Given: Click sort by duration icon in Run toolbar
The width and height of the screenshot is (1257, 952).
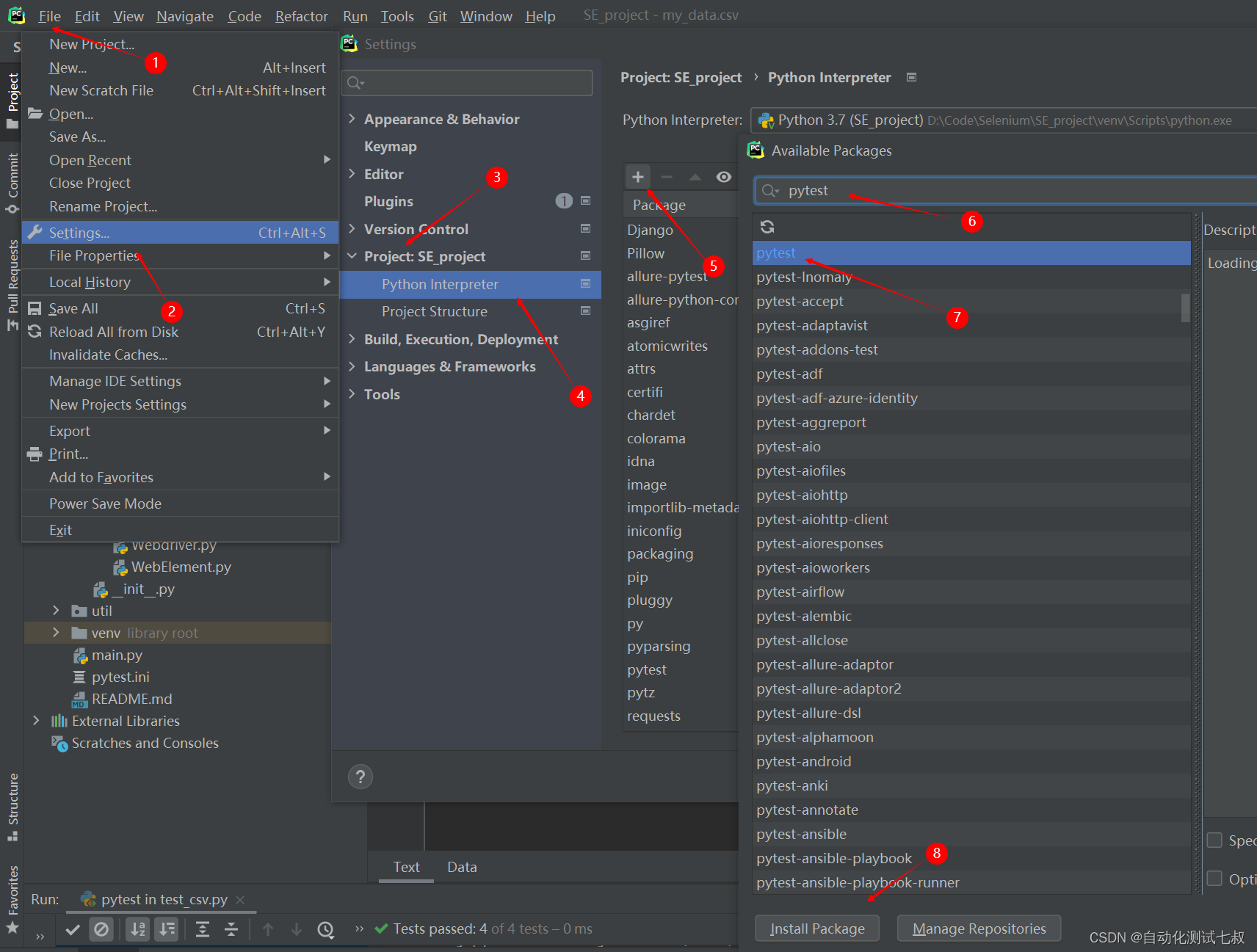Looking at the screenshot, I should pyautogui.click(x=167, y=930).
